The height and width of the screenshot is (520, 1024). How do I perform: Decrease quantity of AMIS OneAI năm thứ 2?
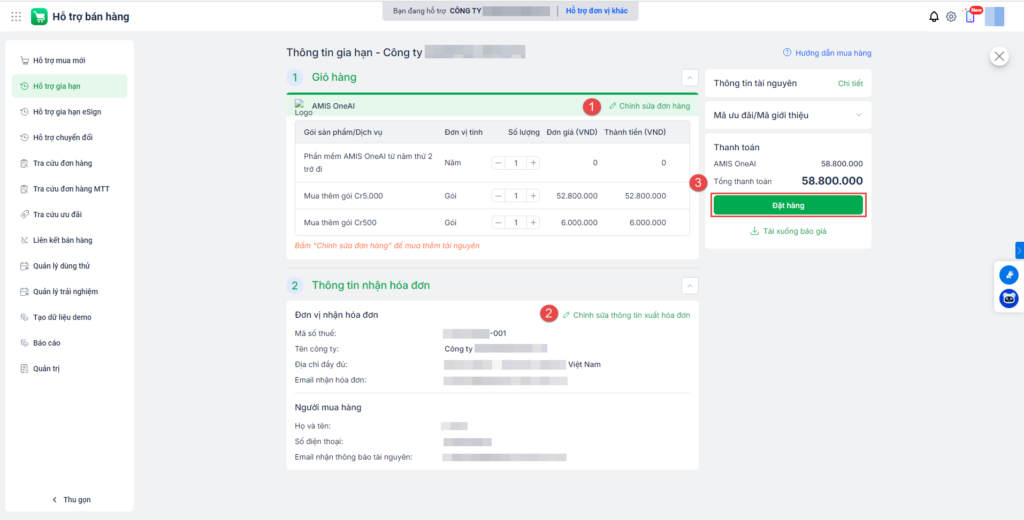click(498, 163)
